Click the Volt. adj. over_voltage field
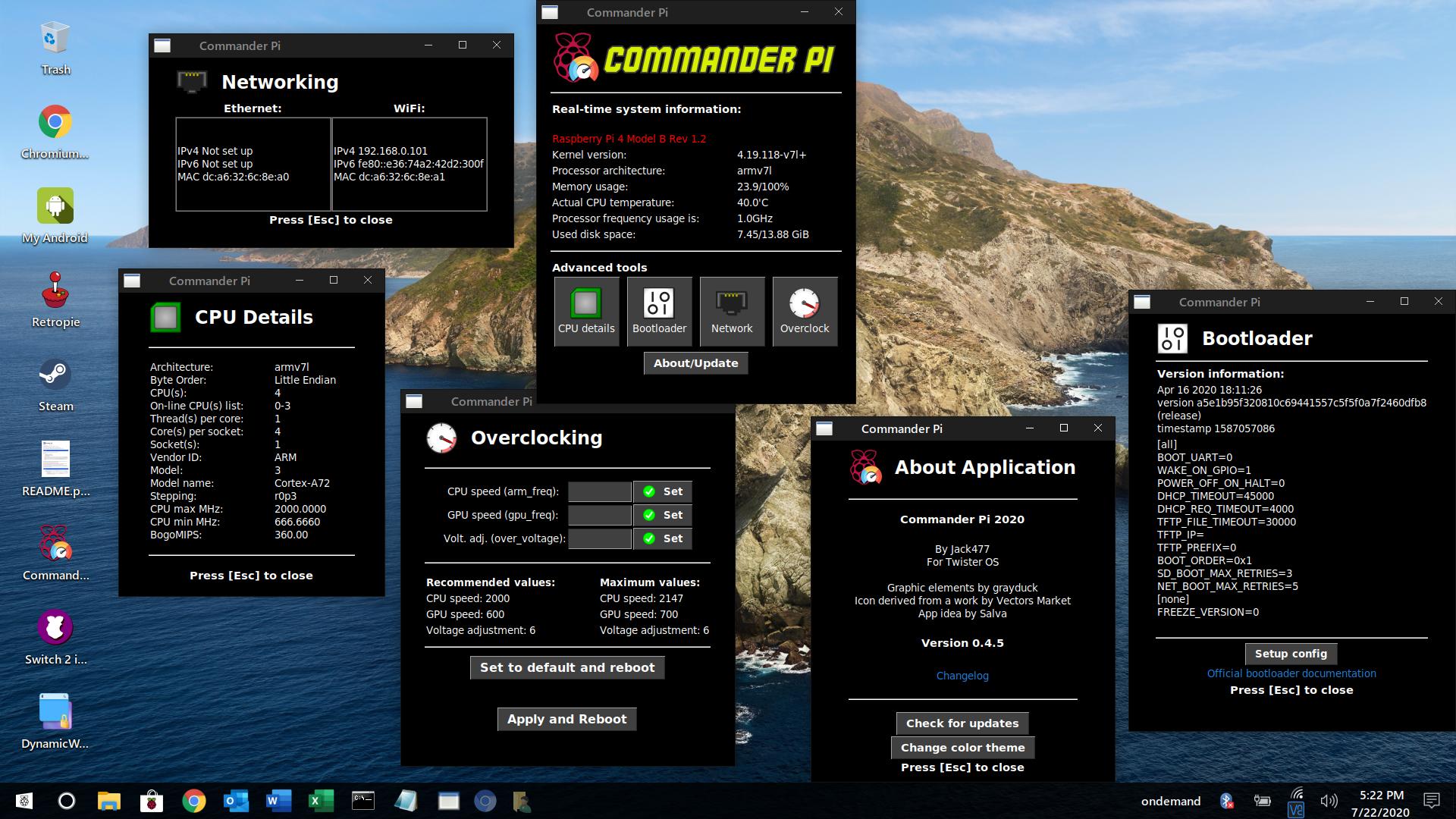Viewport: 1456px width, 819px height. click(x=599, y=538)
